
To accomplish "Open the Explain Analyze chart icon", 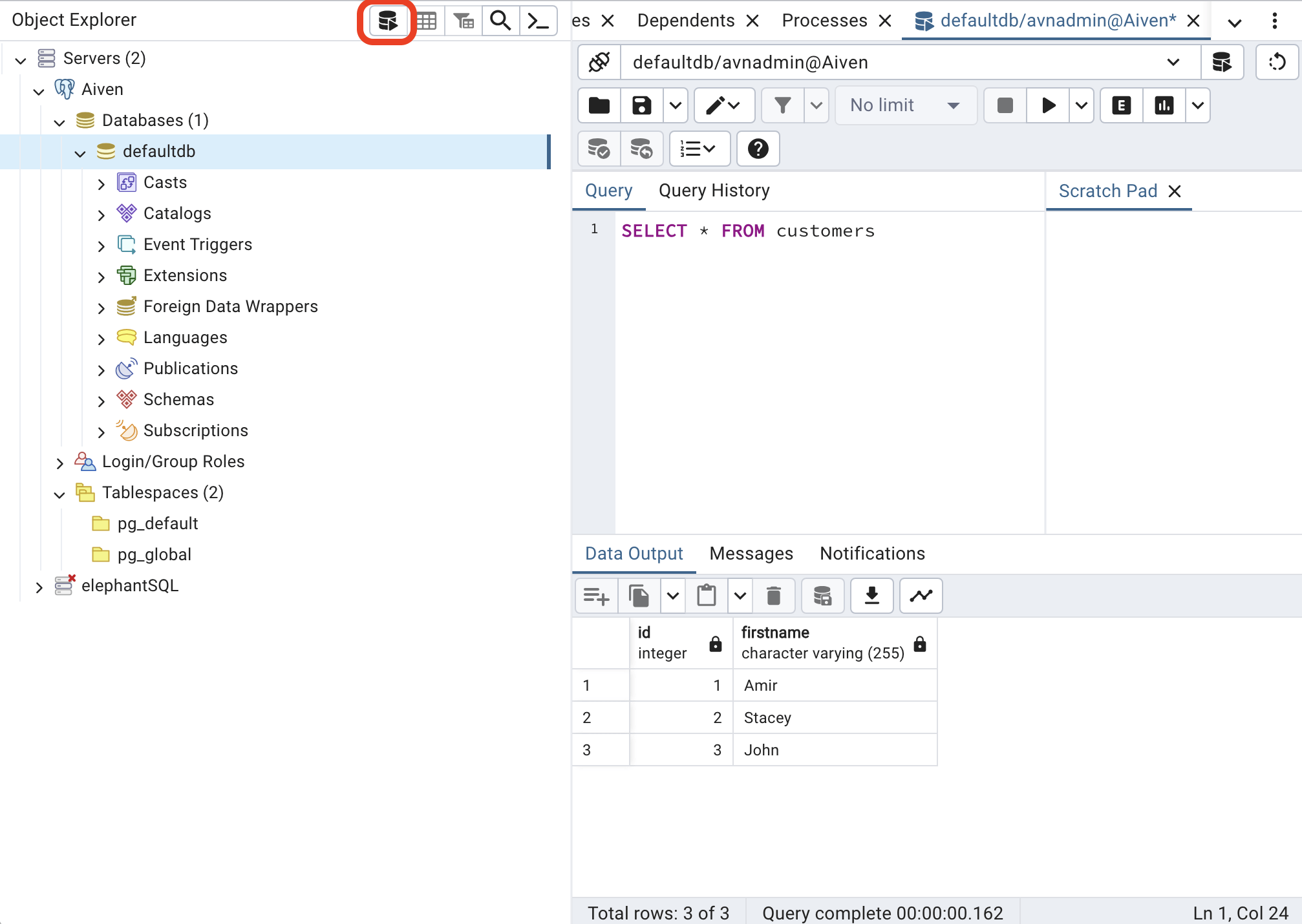I will (1164, 105).
